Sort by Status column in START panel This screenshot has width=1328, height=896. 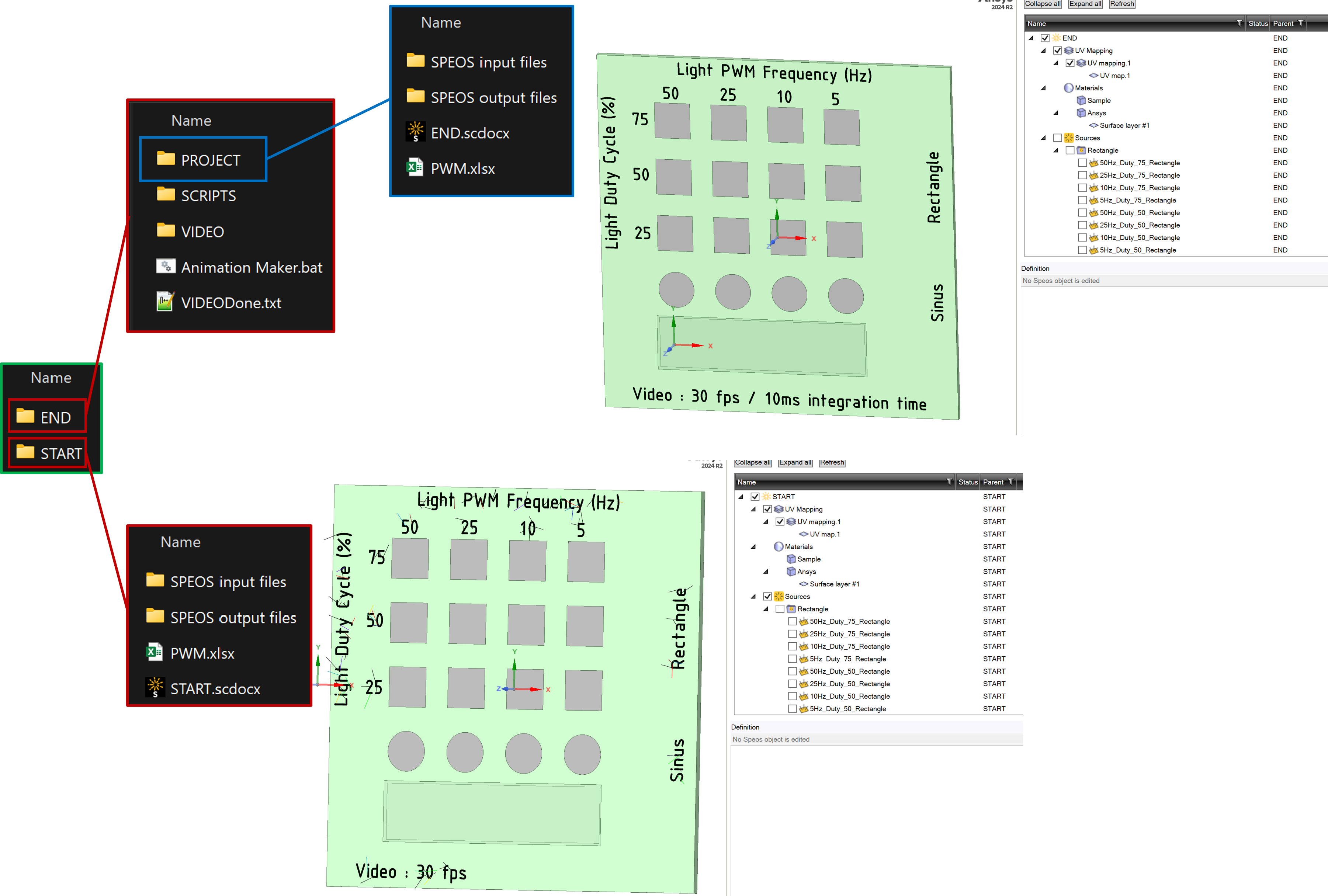click(x=968, y=482)
